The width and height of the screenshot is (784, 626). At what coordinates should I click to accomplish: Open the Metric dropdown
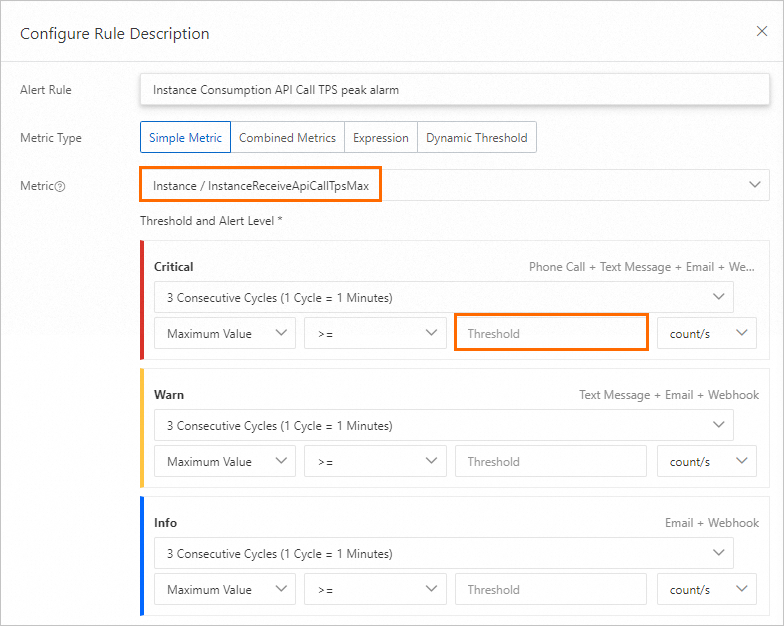tap(455, 185)
